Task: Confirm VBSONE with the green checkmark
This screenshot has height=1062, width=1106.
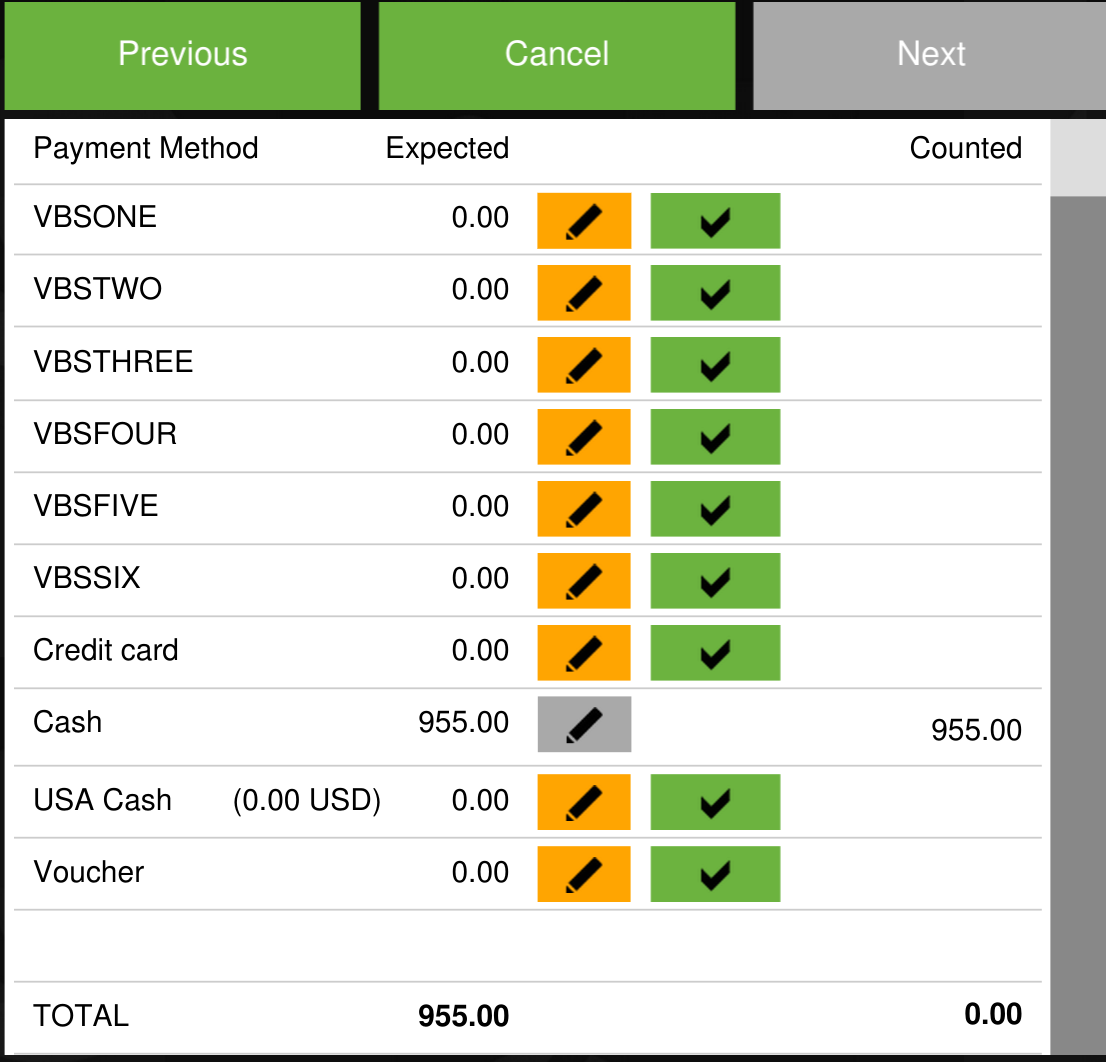Action: coord(715,220)
